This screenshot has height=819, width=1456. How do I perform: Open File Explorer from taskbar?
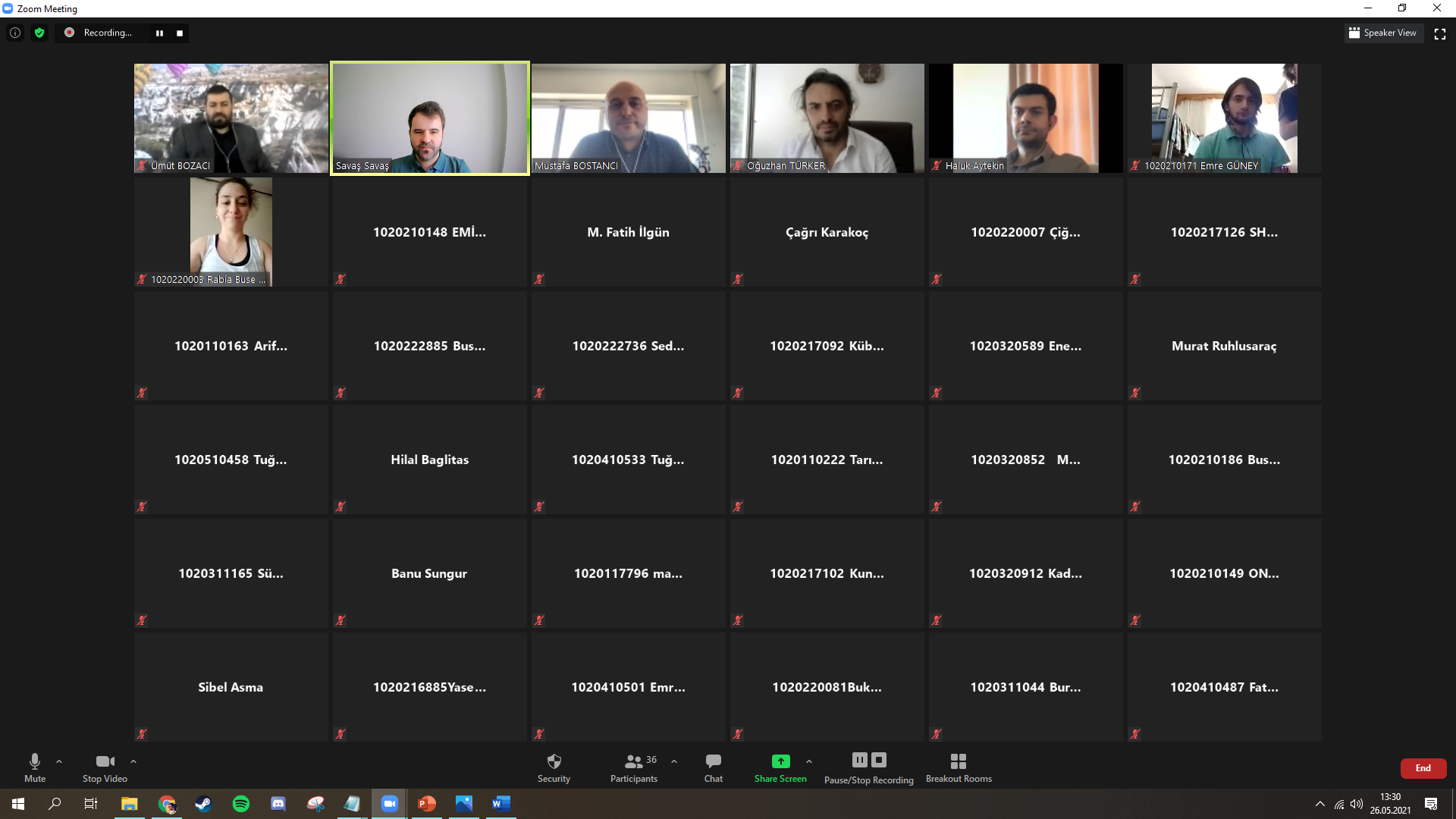(x=130, y=804)
